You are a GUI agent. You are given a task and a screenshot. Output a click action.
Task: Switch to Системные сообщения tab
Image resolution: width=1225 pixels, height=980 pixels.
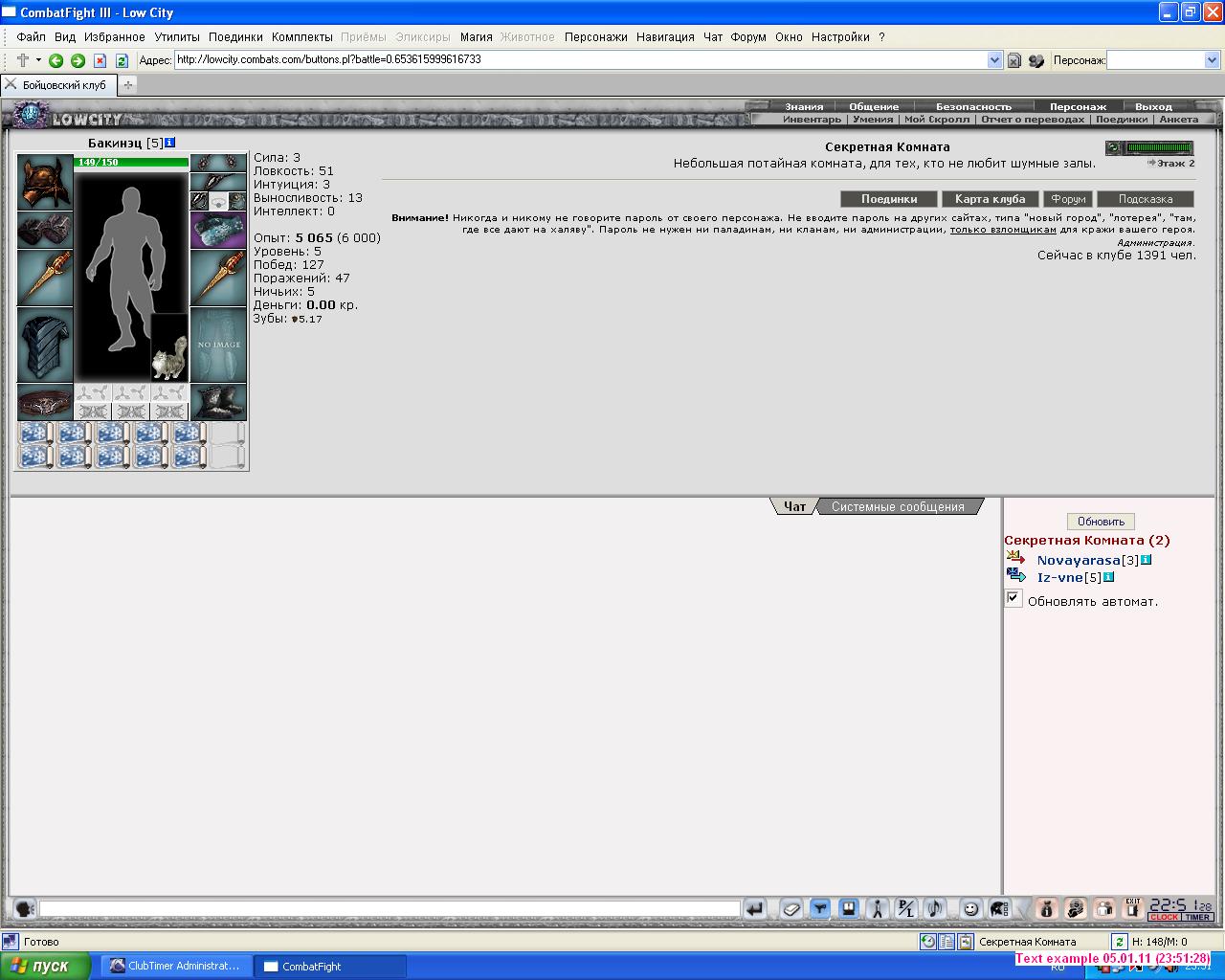pos(898,507)
